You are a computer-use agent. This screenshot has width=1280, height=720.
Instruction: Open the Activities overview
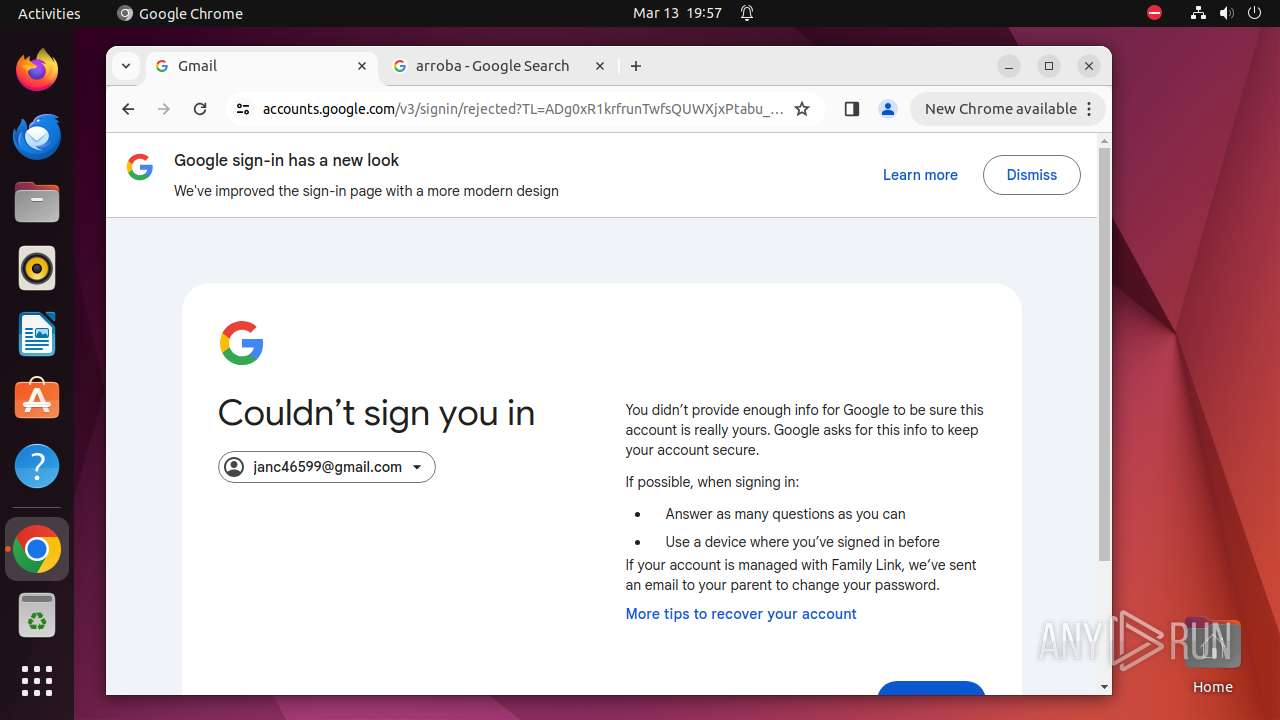[x=49, y=13]
